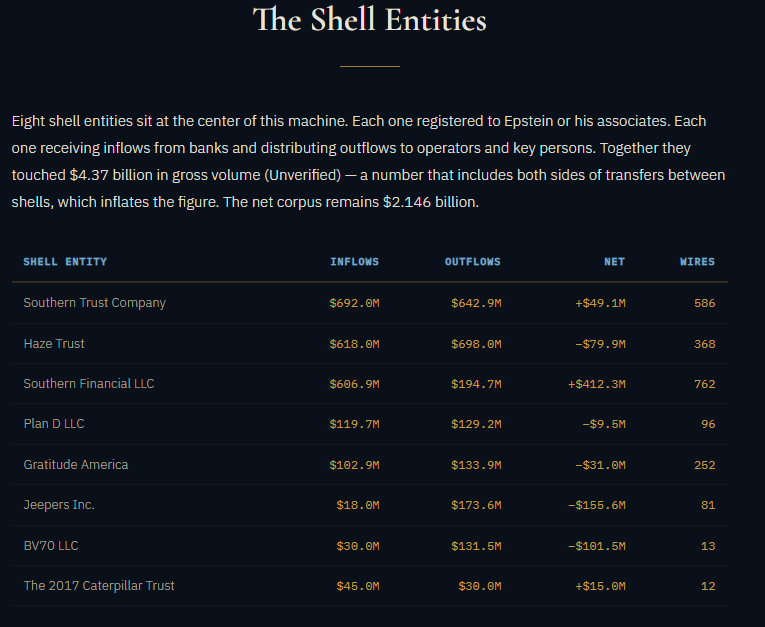Viewport: 765px width, 627px height.
Task: Sort by the Inflows column header
Action: pyautogui.click(x=354, y=262)
